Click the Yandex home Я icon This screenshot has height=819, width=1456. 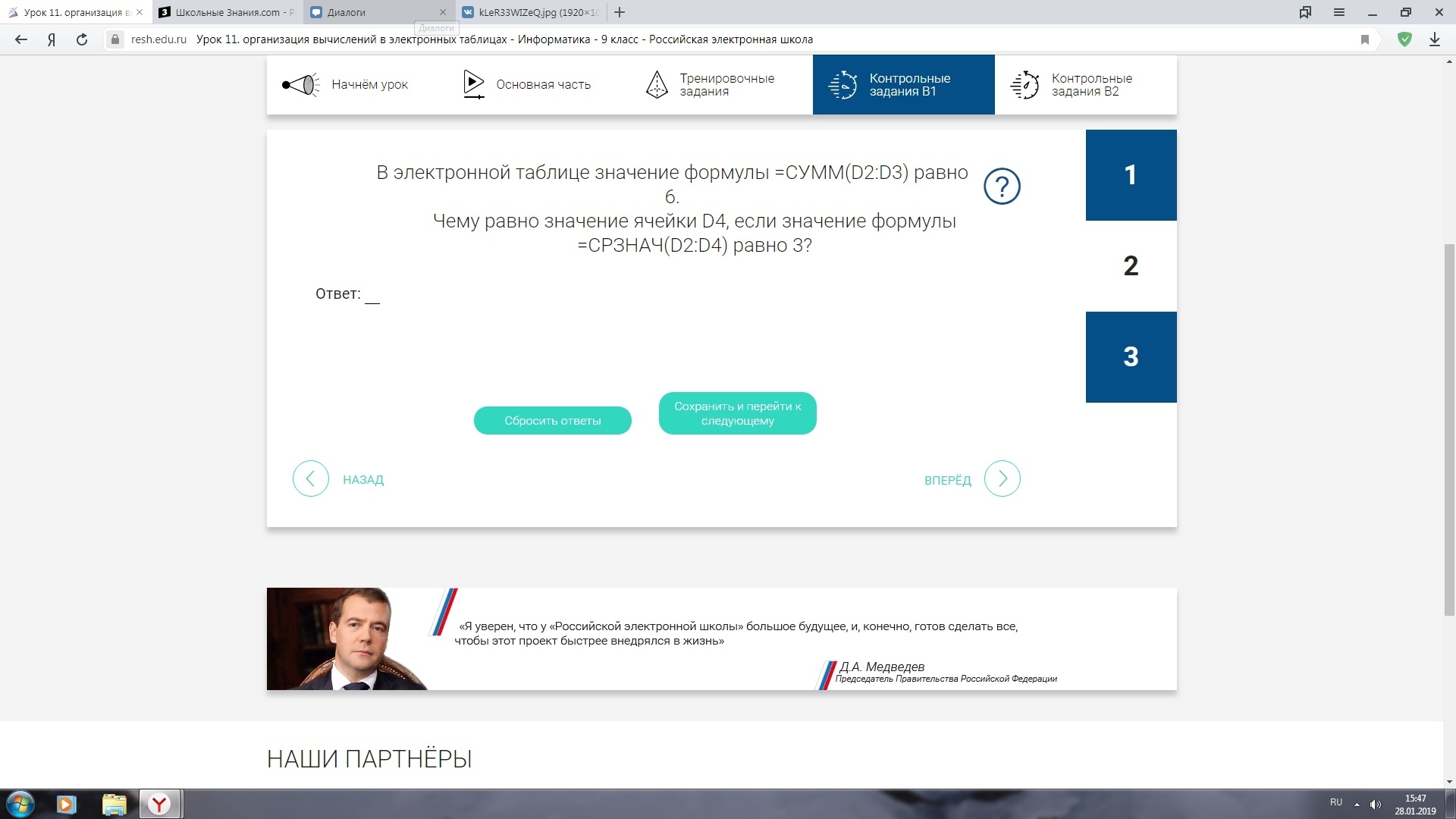[x=52, y=39]
